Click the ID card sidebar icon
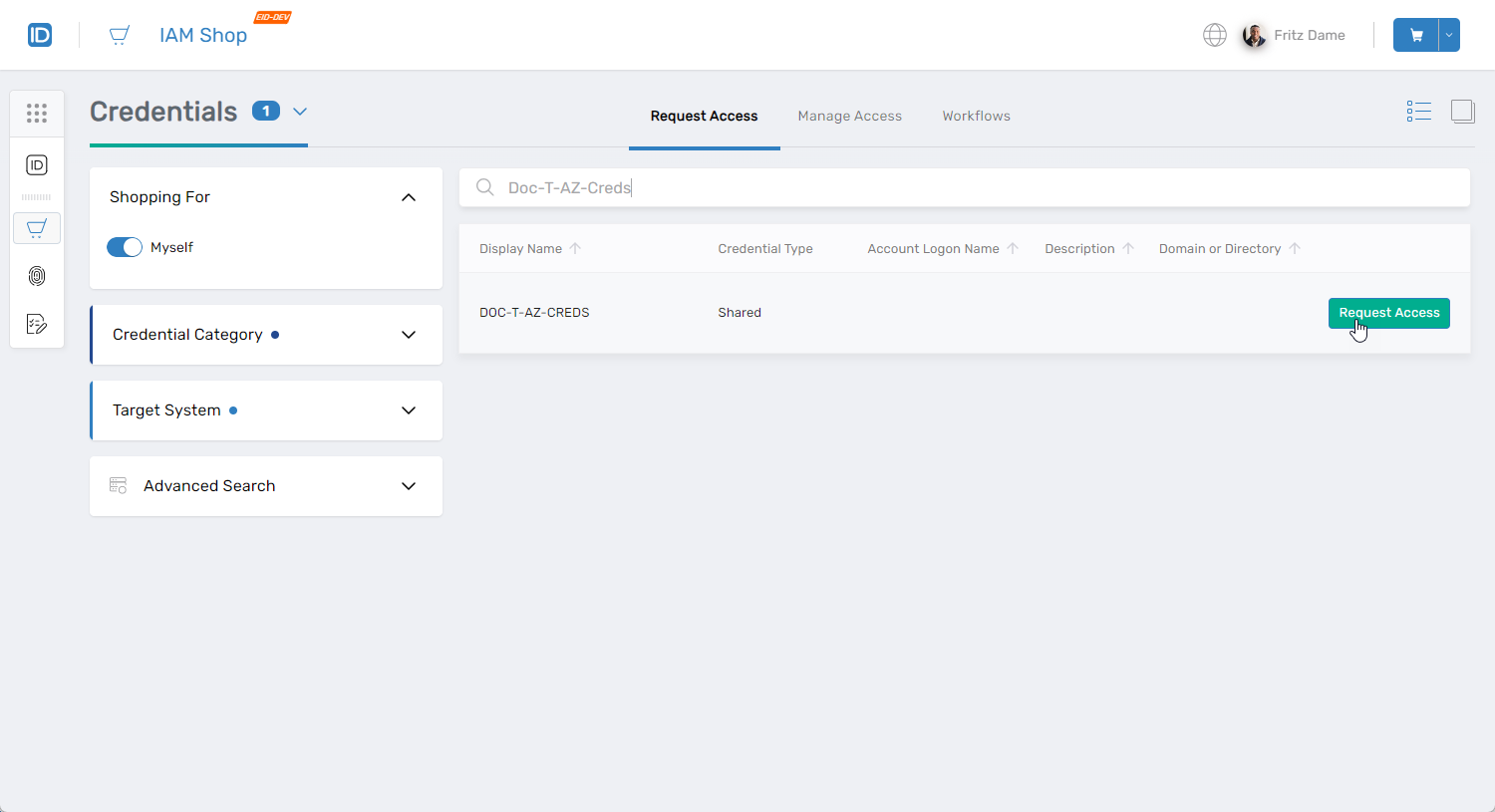Screen dimensions: 1495x812 (37, 165)
